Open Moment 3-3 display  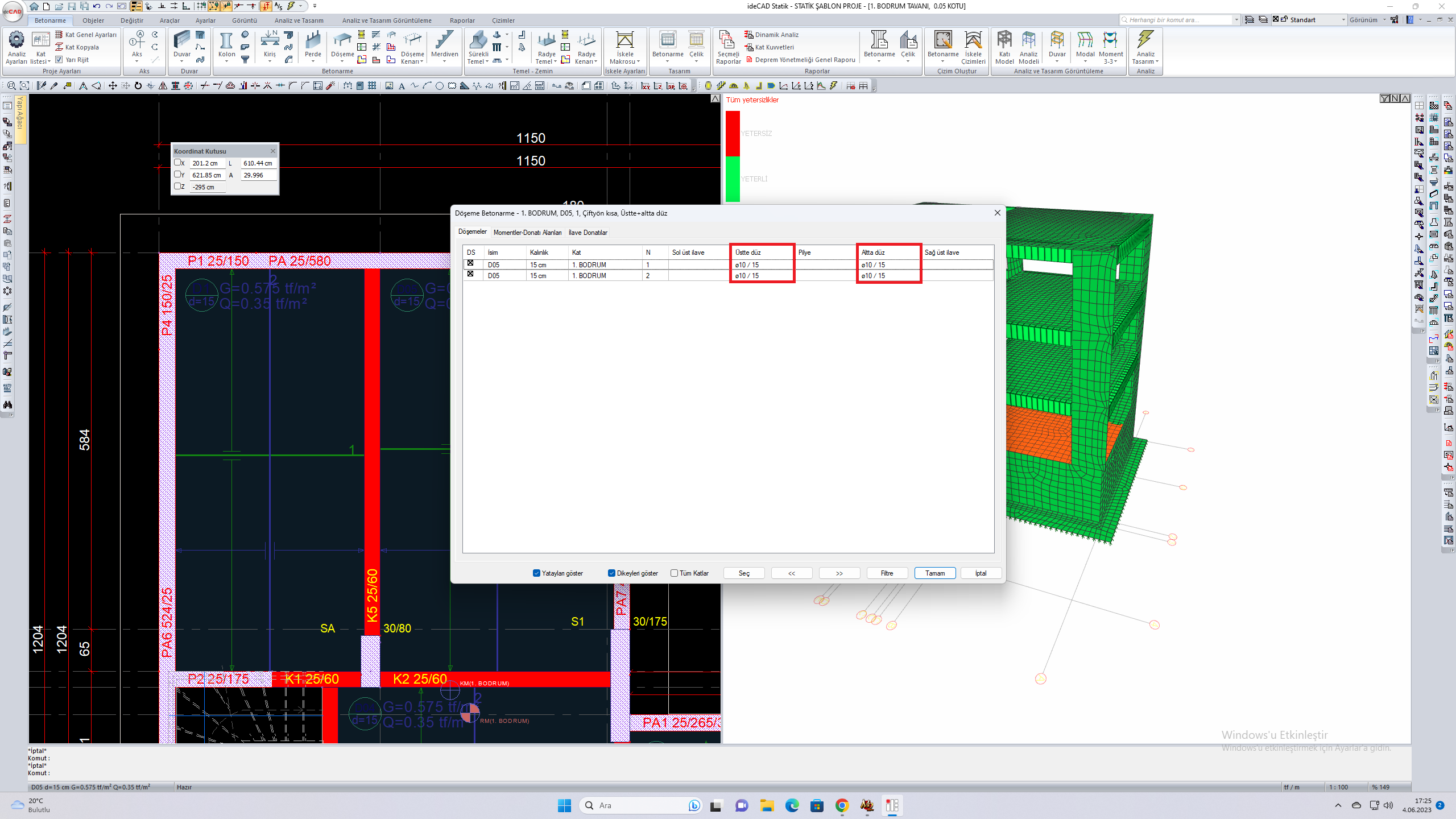pos(1111,47)
